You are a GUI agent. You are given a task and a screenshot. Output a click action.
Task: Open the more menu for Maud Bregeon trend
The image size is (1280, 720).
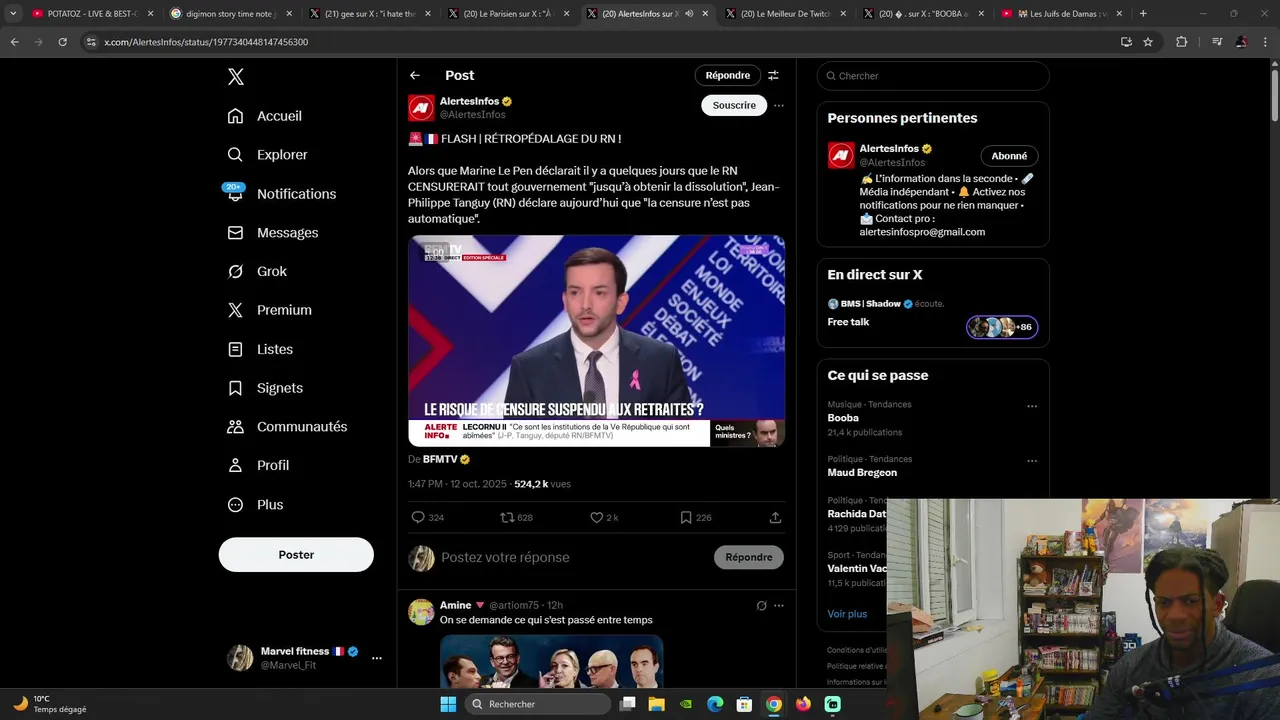pyautogui.click(x=1032, y=461)
